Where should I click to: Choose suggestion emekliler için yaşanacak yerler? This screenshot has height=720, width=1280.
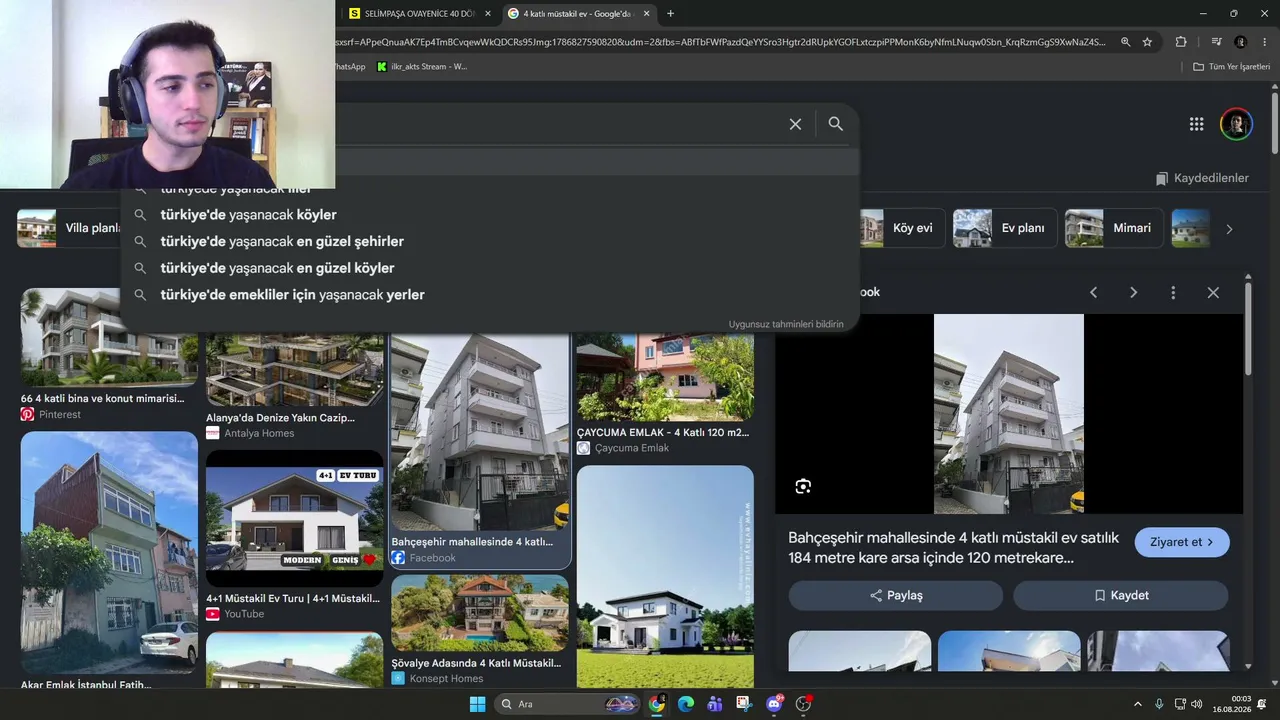tap(490, 295)
